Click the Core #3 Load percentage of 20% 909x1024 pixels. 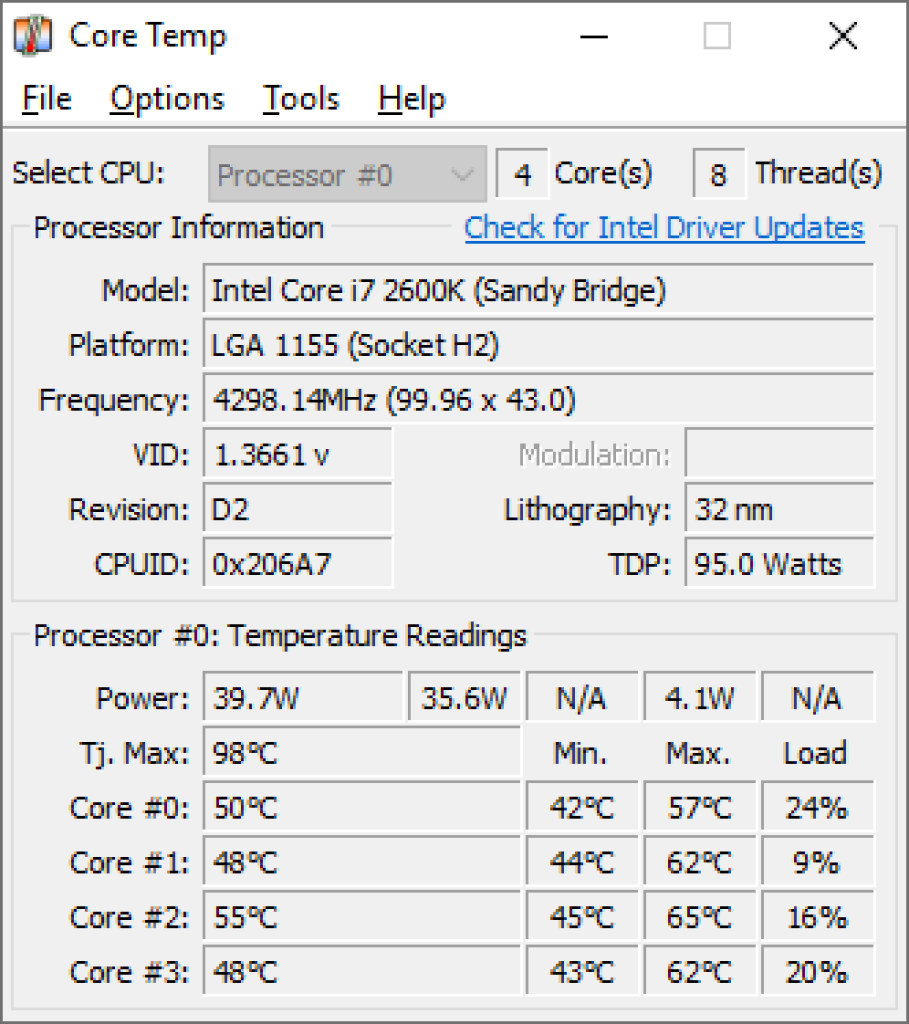pyautogui.click(x=817, y=971)
